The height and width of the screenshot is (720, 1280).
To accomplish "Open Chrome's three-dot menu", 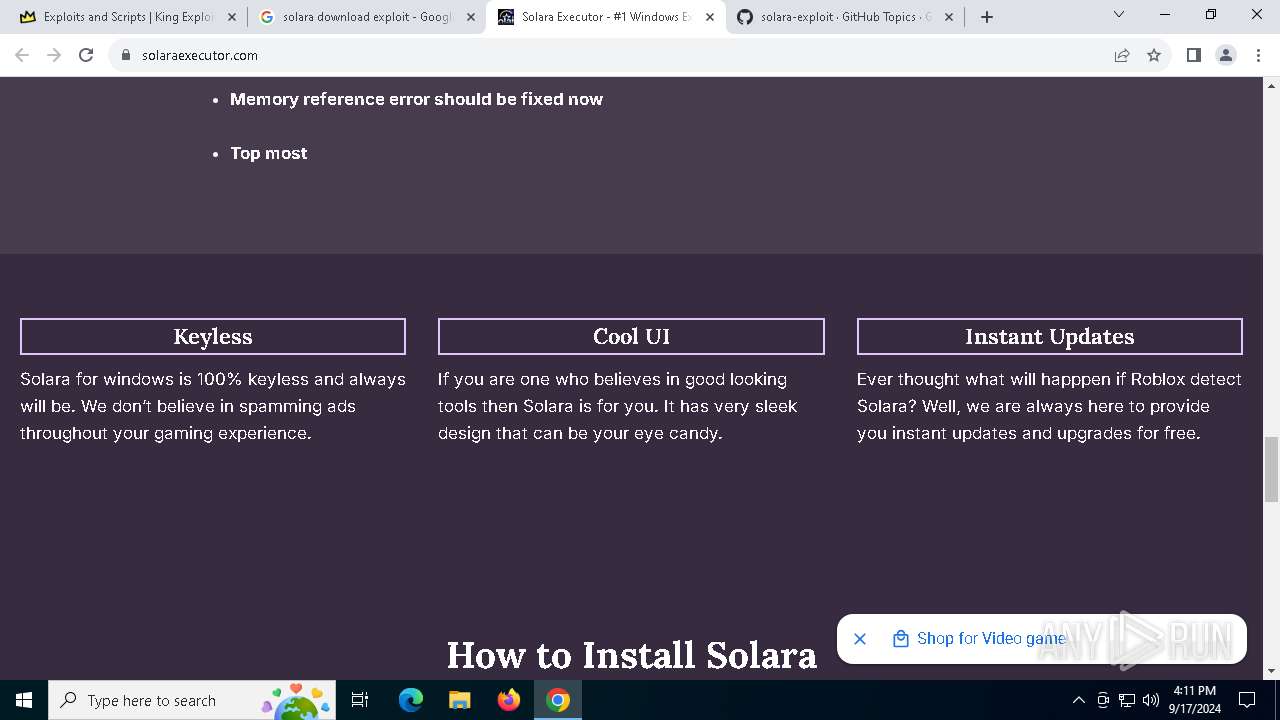I will [1258, 55].
